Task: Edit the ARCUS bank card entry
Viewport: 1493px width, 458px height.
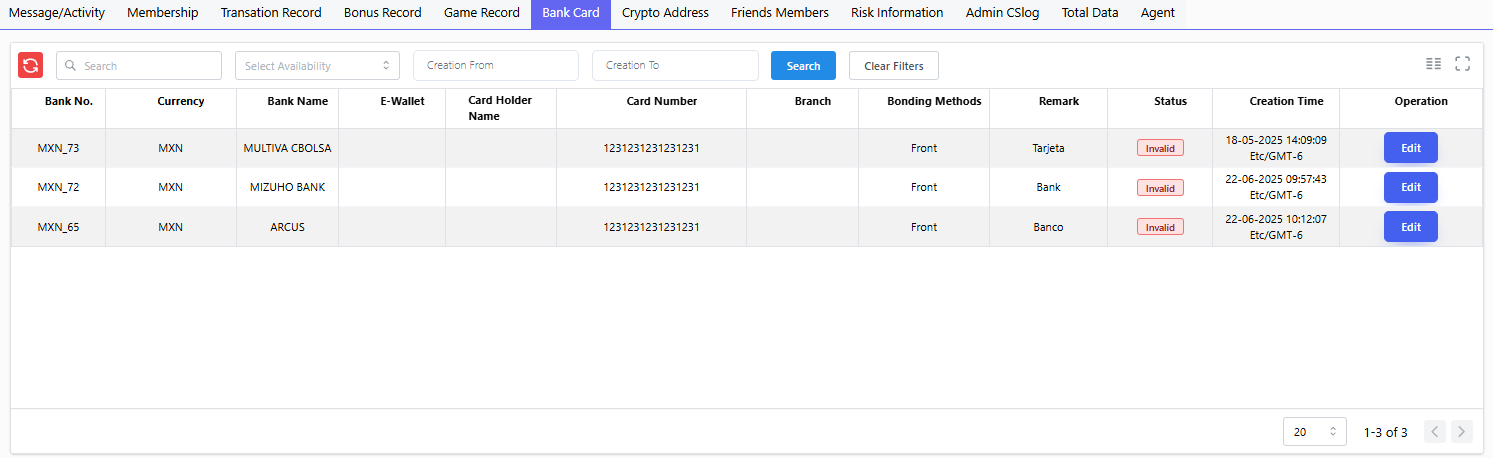Action: point(1410,227)
